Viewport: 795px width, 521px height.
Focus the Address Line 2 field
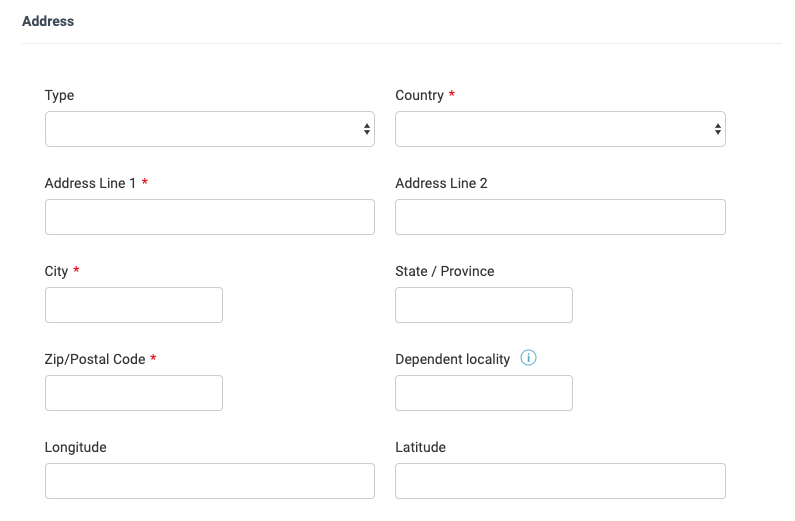tap(560, 217)
